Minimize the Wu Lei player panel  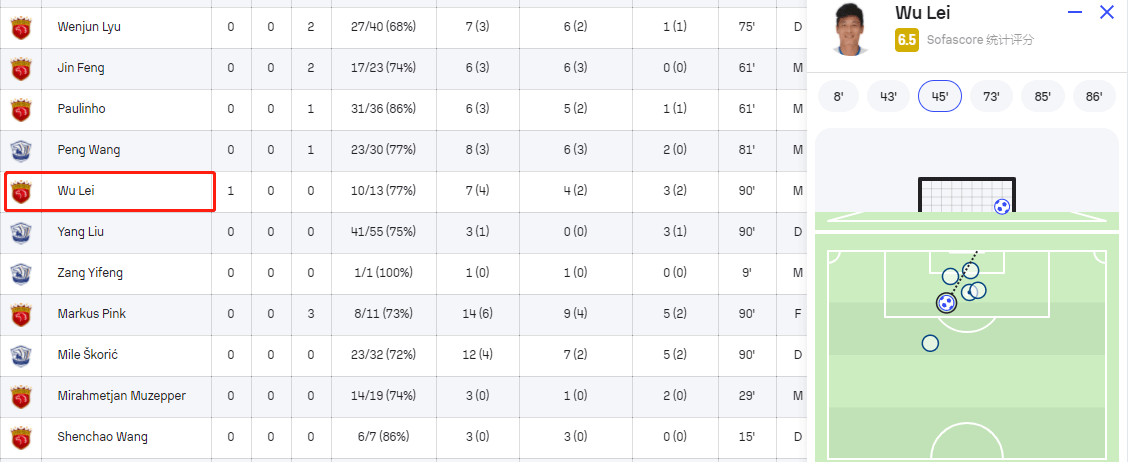1075,12
